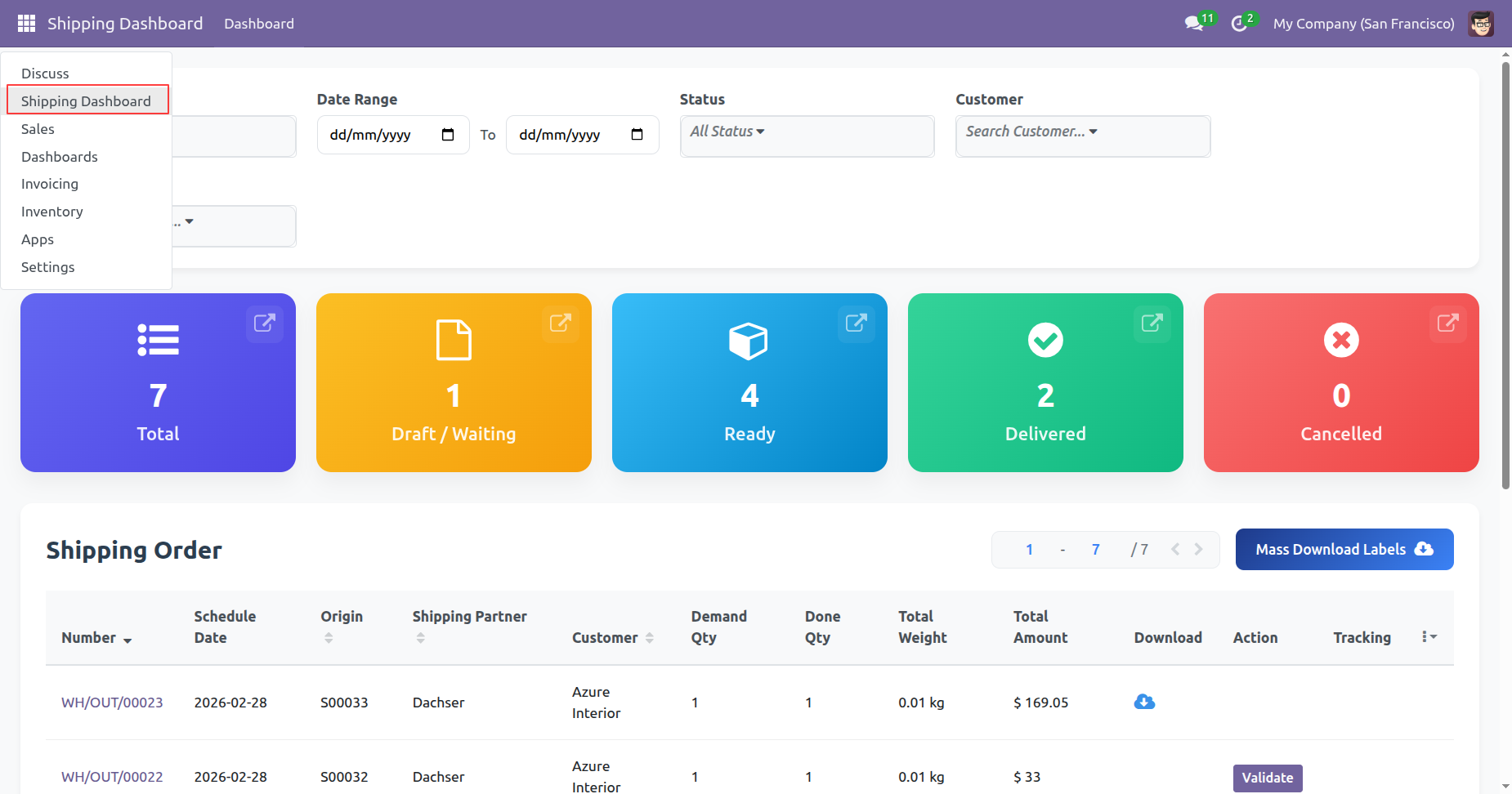This screenshot has width=1512, height=794.
Task: Click the user avatar in top bar
Action: (1480, 24)
